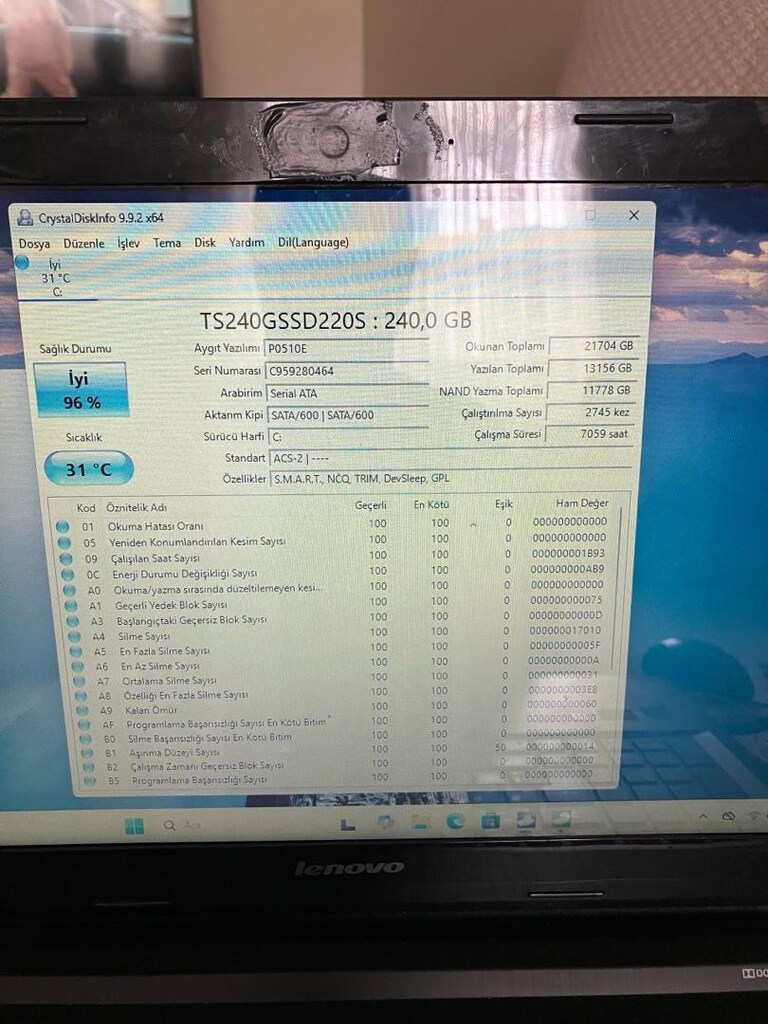This screenshot has width=768, height=1024.
Task: Open the İşlev menu
Action: point(129,243)
